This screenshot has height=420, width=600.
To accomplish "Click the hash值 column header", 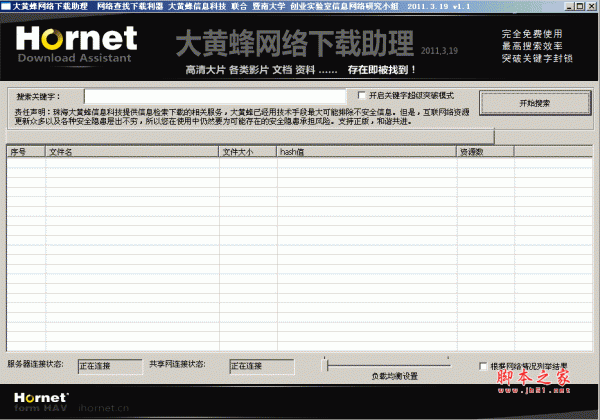I will pyautogui.click(x=367, y=152).
